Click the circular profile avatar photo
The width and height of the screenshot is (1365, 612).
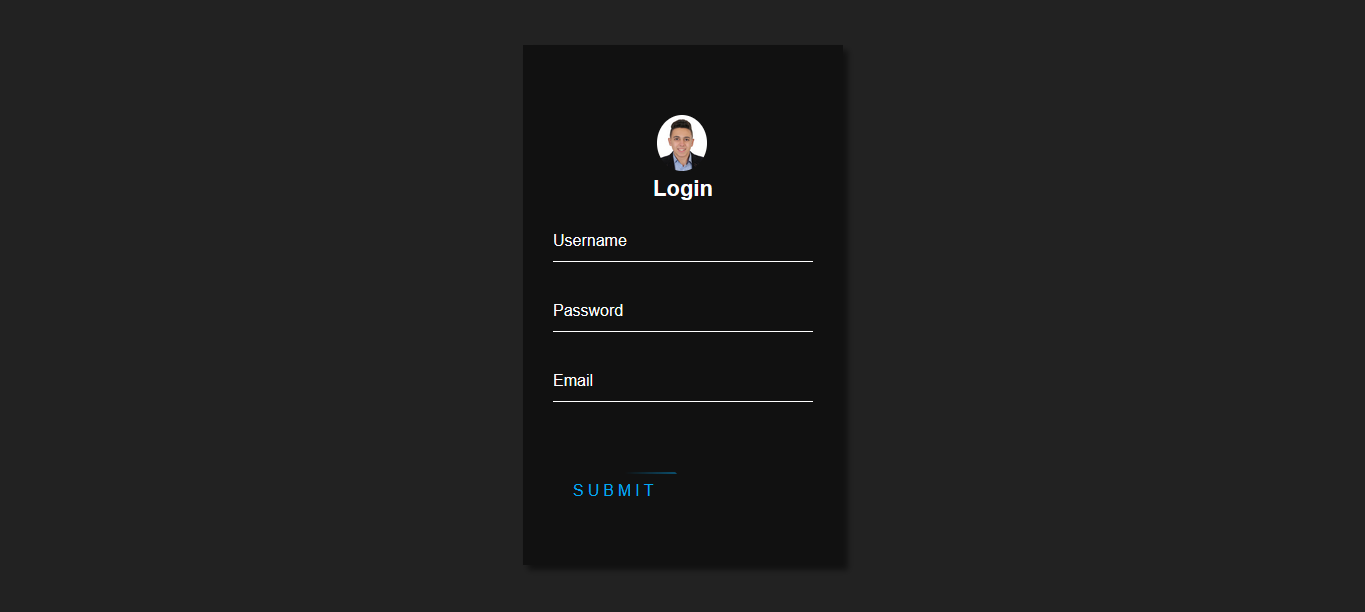click(x=682, y=141)
